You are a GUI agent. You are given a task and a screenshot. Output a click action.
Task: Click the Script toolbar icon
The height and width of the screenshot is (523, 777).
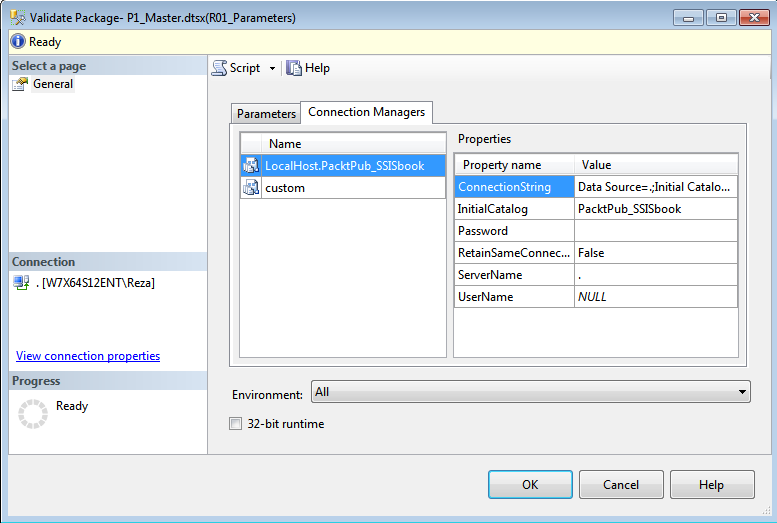pyautogui.click(x=220, y=68)
